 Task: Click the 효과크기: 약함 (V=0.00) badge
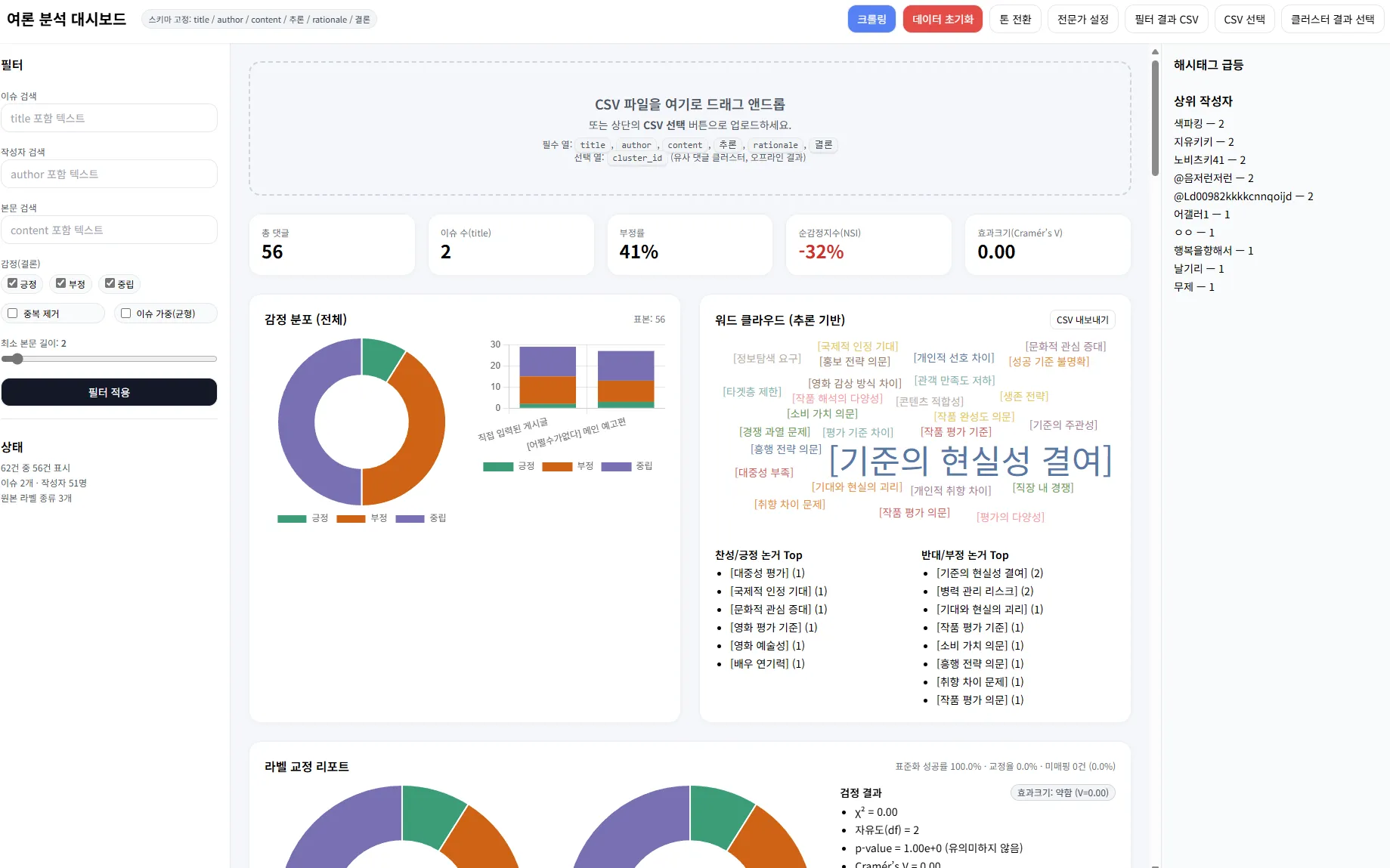(x=1063, y=792)
